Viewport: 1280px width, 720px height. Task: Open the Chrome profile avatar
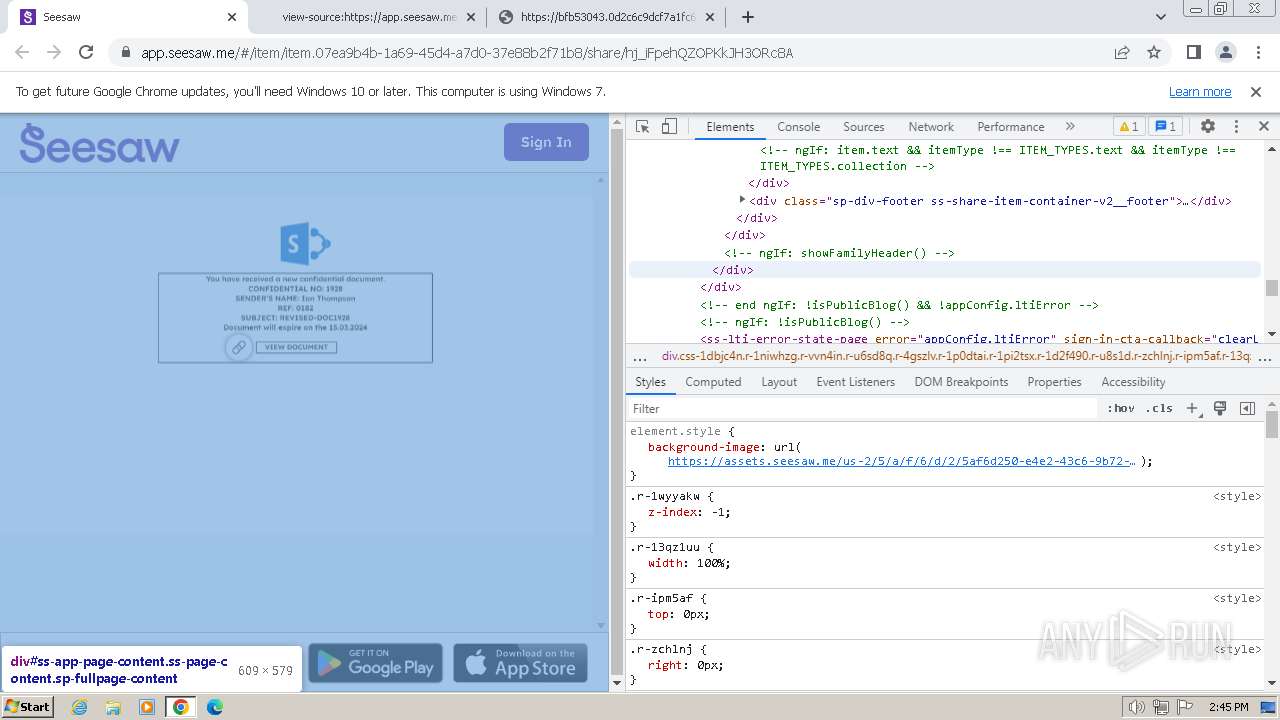click(1225, 52)
